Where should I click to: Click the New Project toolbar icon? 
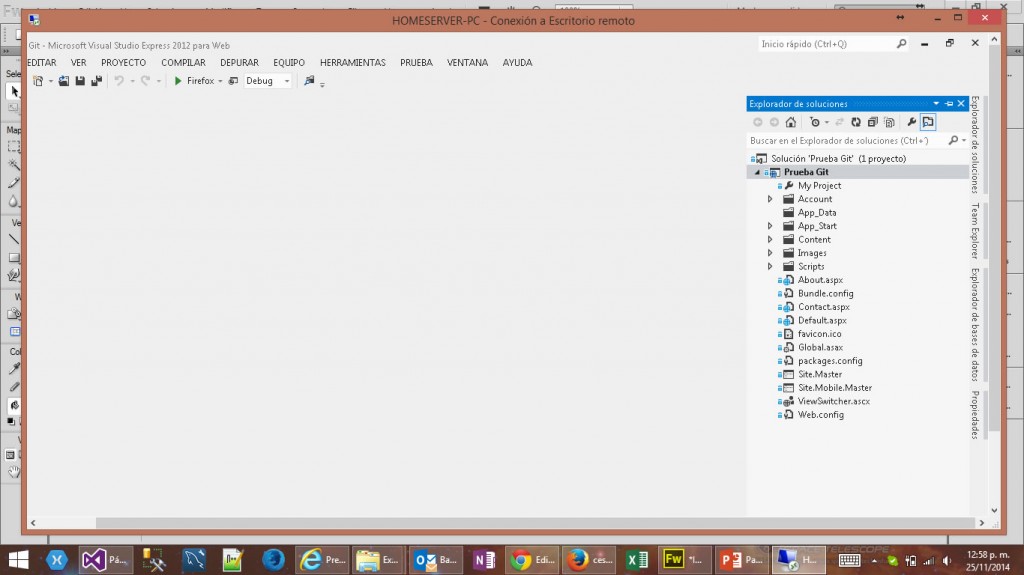[39, 81]
